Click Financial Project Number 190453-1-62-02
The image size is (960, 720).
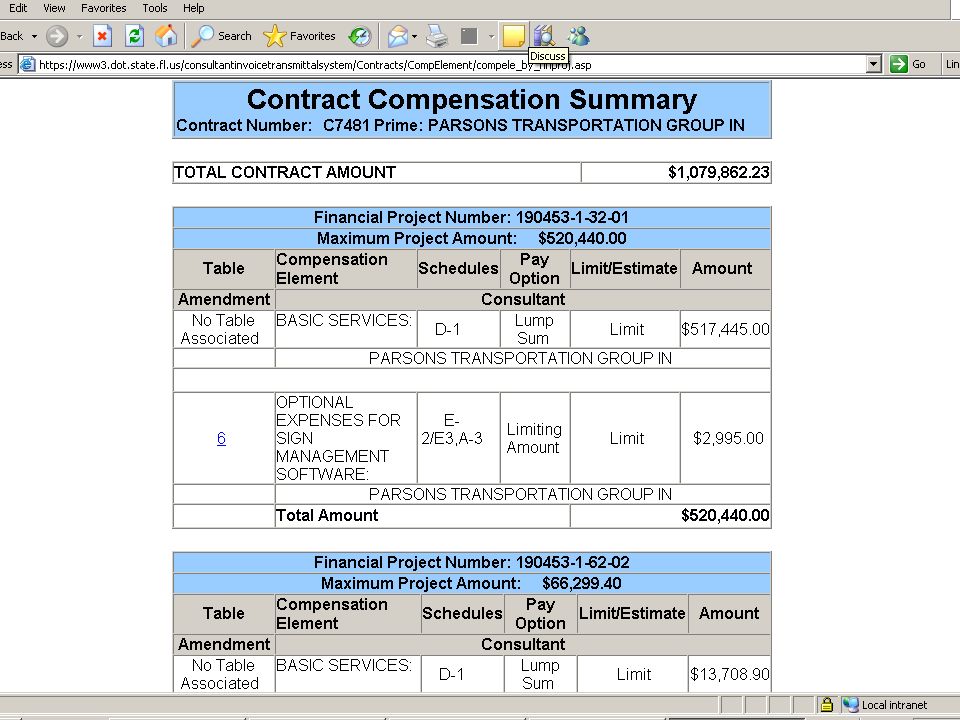471,562
